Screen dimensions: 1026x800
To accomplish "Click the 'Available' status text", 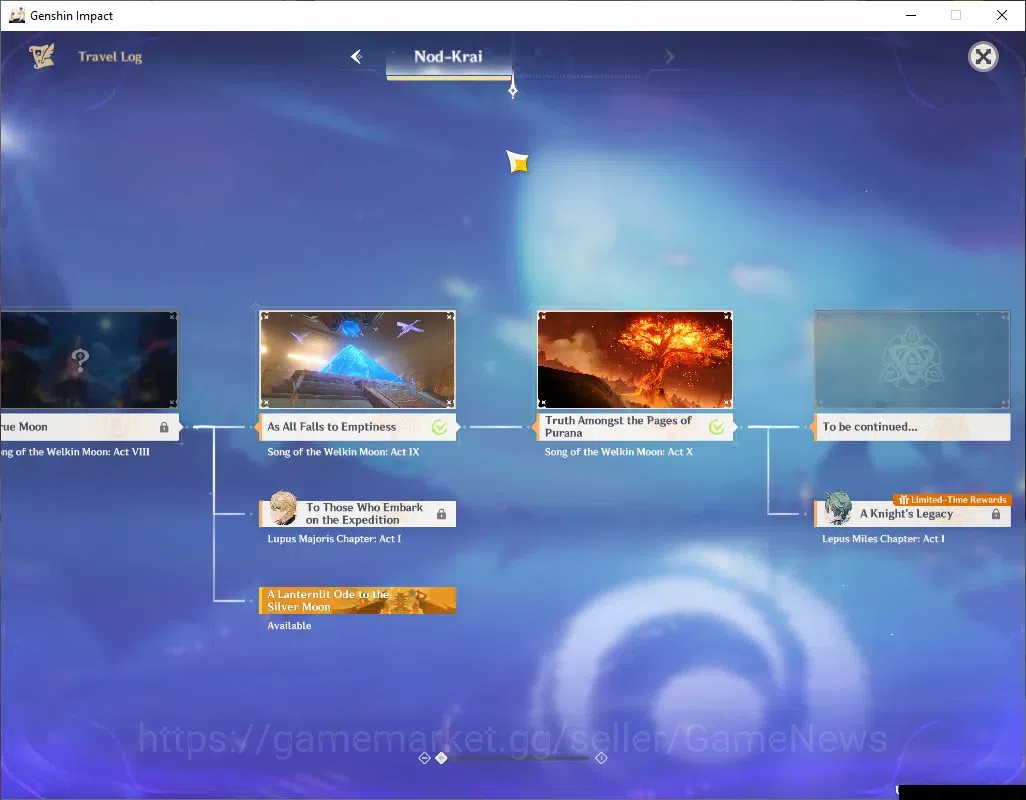I will 289,625.
